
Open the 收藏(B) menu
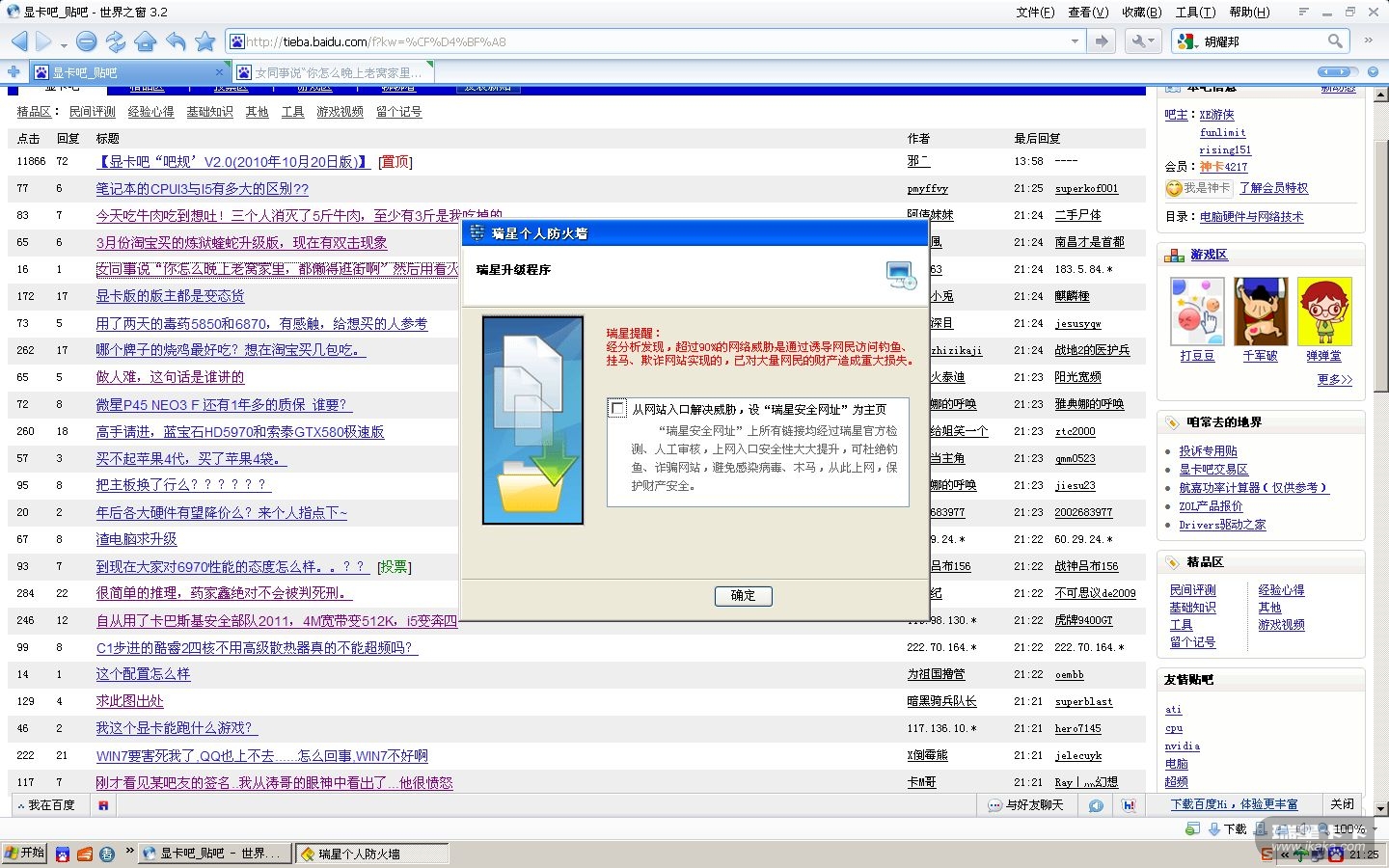coord(1141,12)
